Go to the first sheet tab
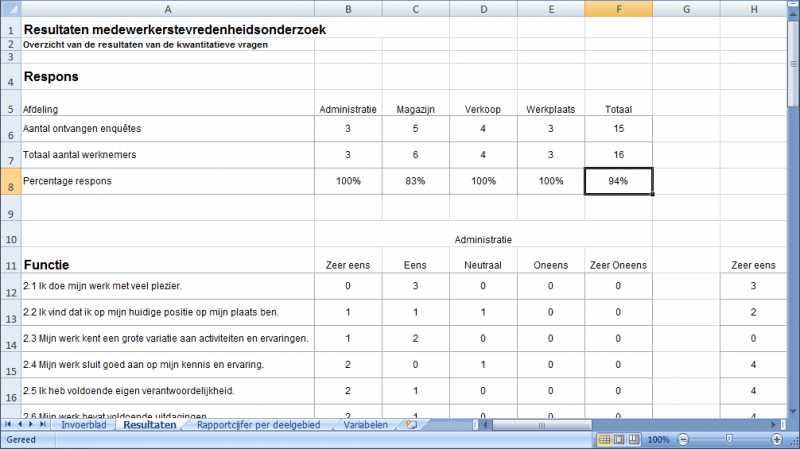Image resolution: width=800 pixels, height=449 pixels. point(8,425)
